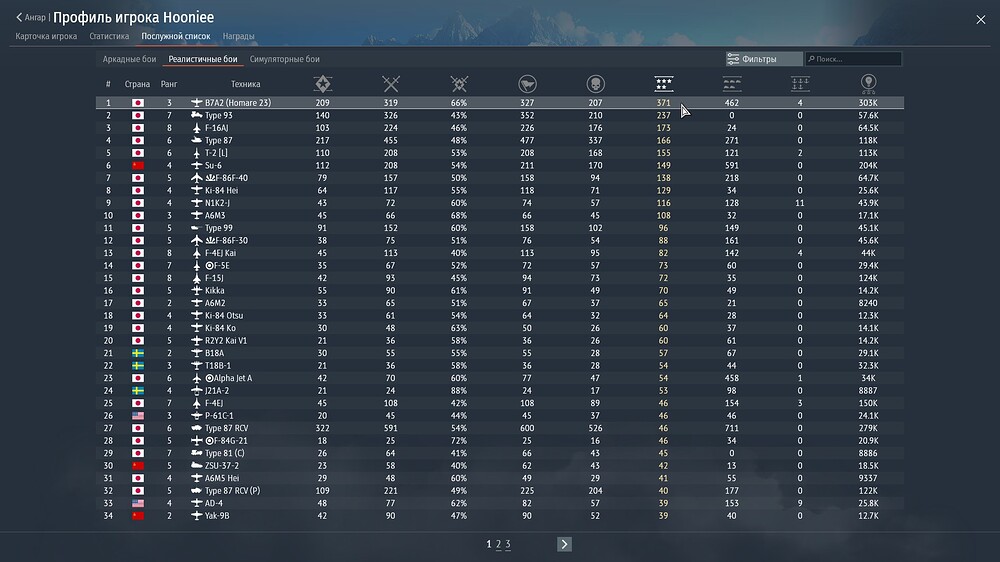This screenshot has width=1000, height=562.
Task: Select Симуляторные бои mode
Action: (x=284, y=59)
